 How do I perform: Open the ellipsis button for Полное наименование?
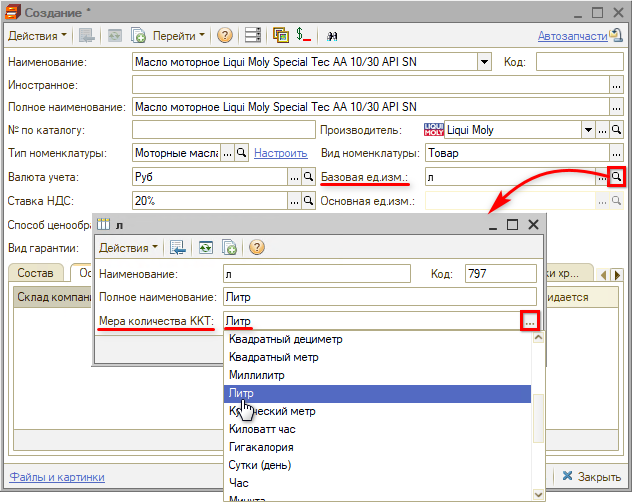coord(616,107)
